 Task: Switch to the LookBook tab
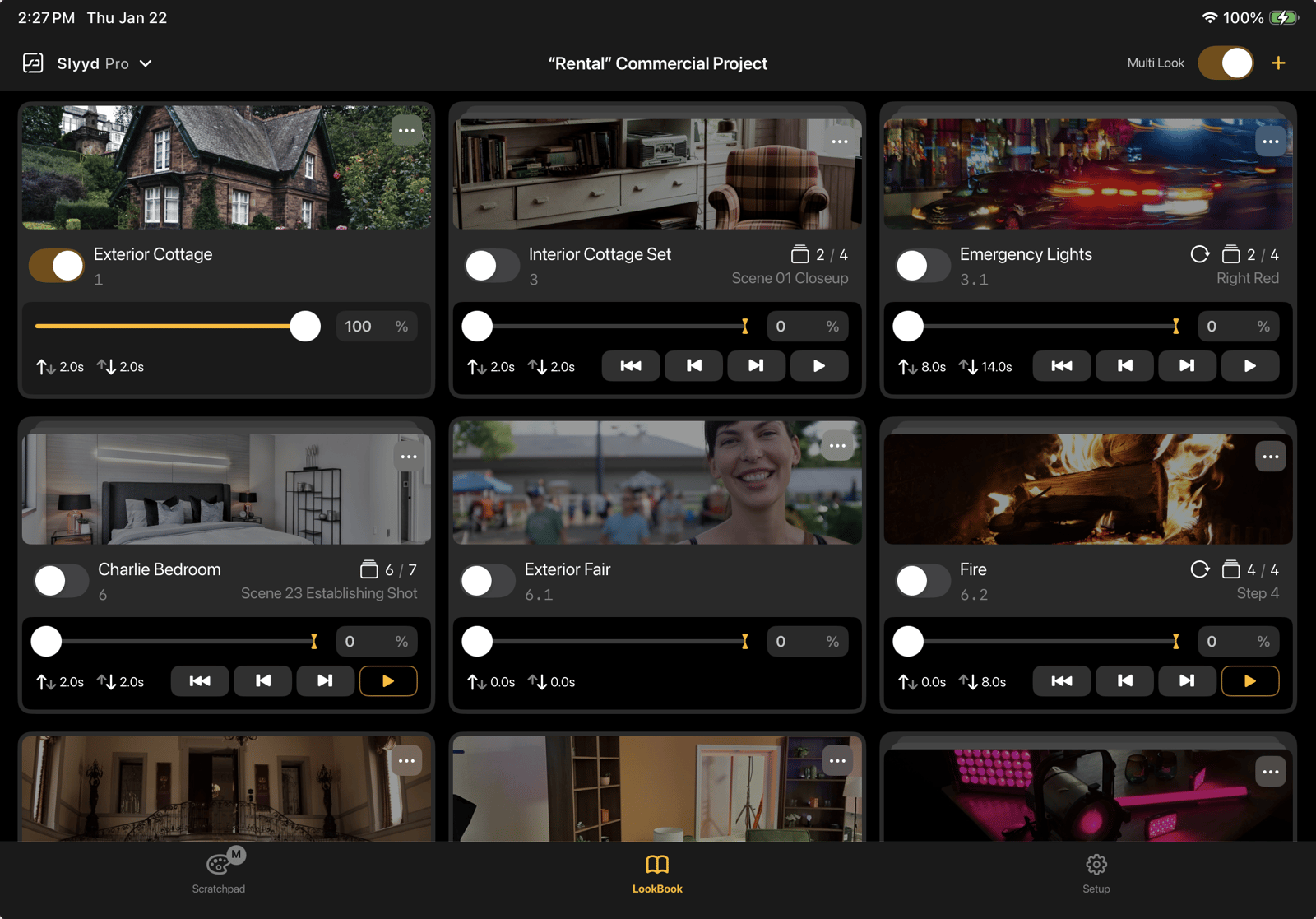657,874
